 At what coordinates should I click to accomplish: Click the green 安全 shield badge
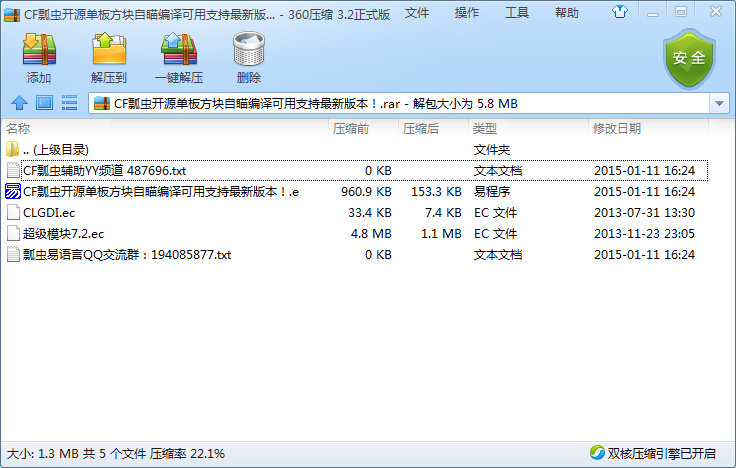click(x=689, y=58)
